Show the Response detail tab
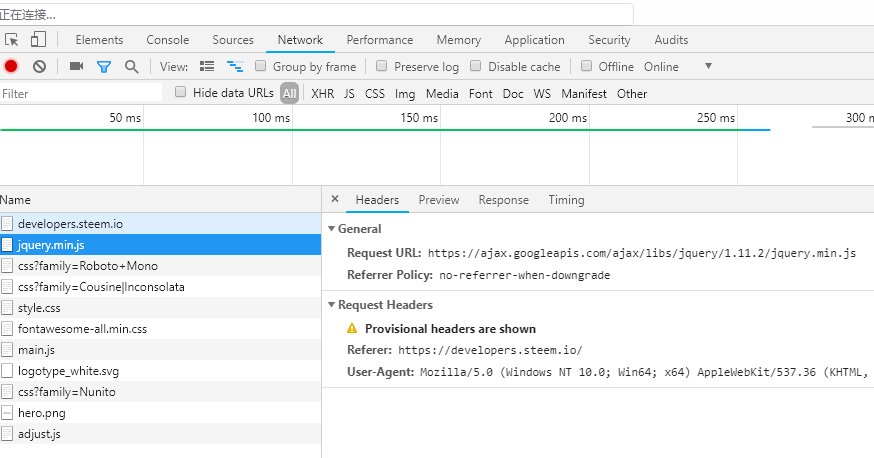The width and height of the screenshot is (874, 458). 503,200
